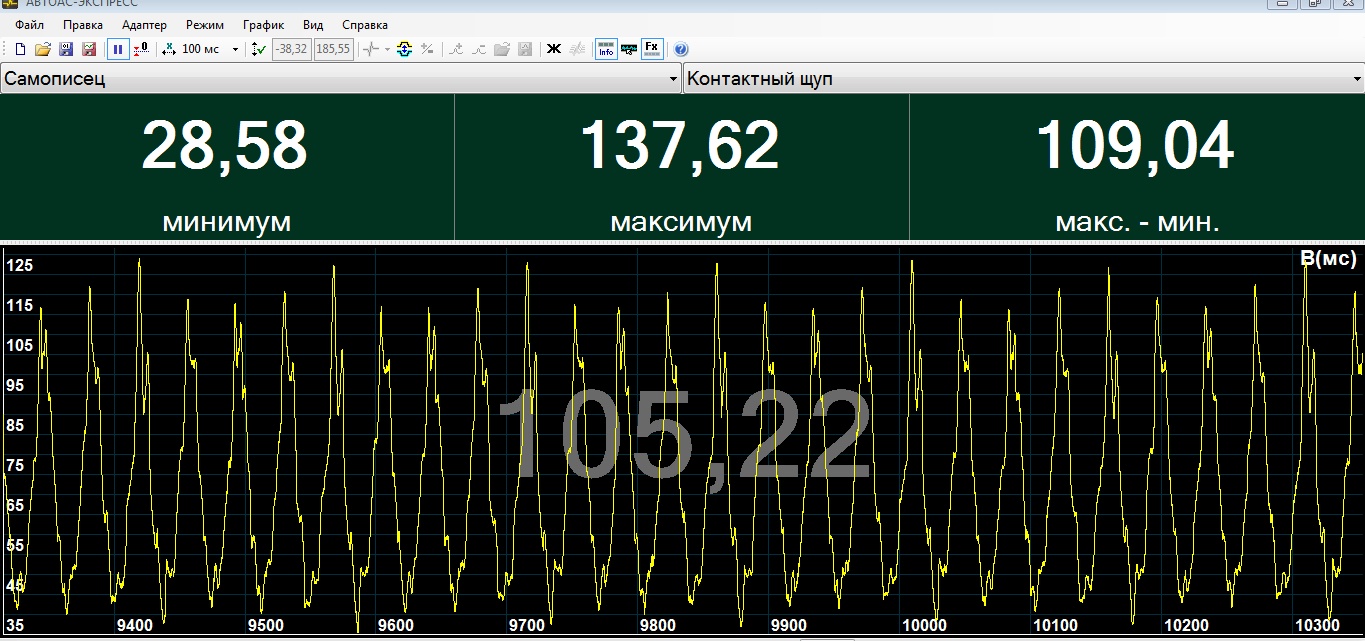The width and height of the screenshot is (1365, 641).
Task: Open the Адаптер menu
Action: (144, 25)
